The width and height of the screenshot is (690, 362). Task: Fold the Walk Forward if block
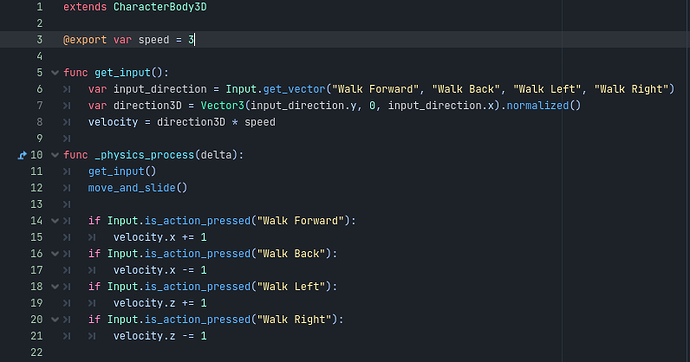pyautogui.click(x=55, y=221)
